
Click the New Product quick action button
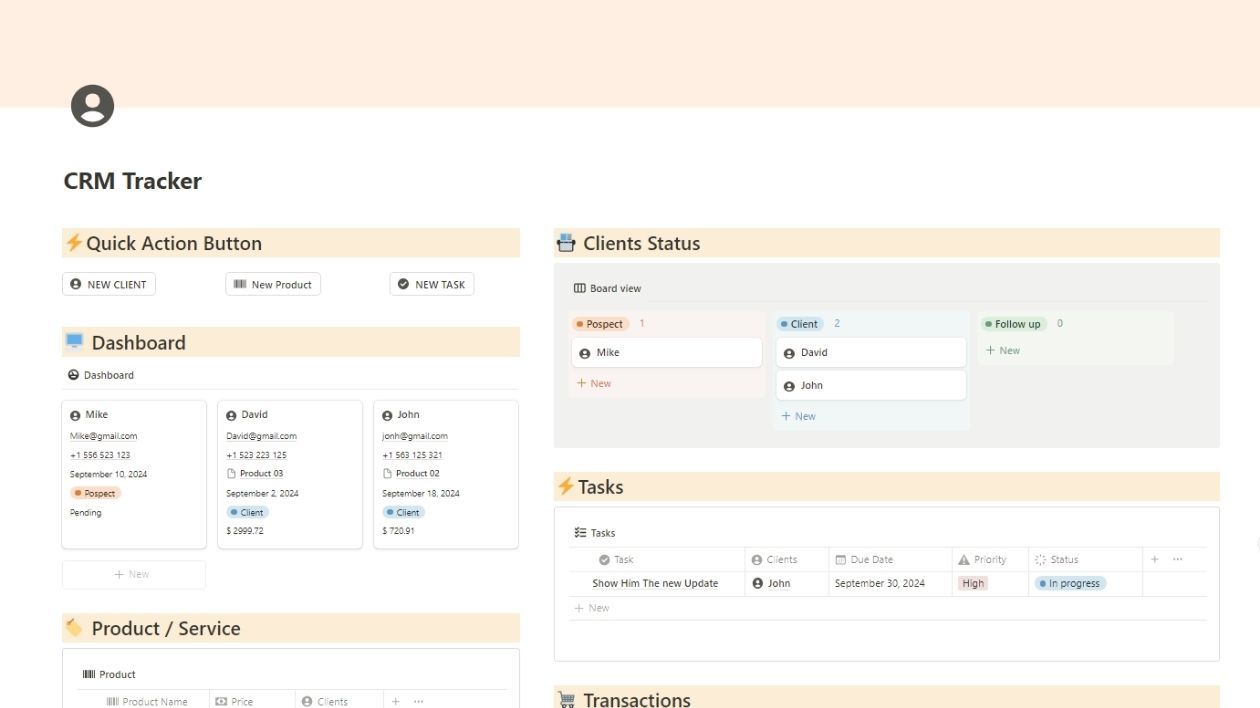click(273, 285)
